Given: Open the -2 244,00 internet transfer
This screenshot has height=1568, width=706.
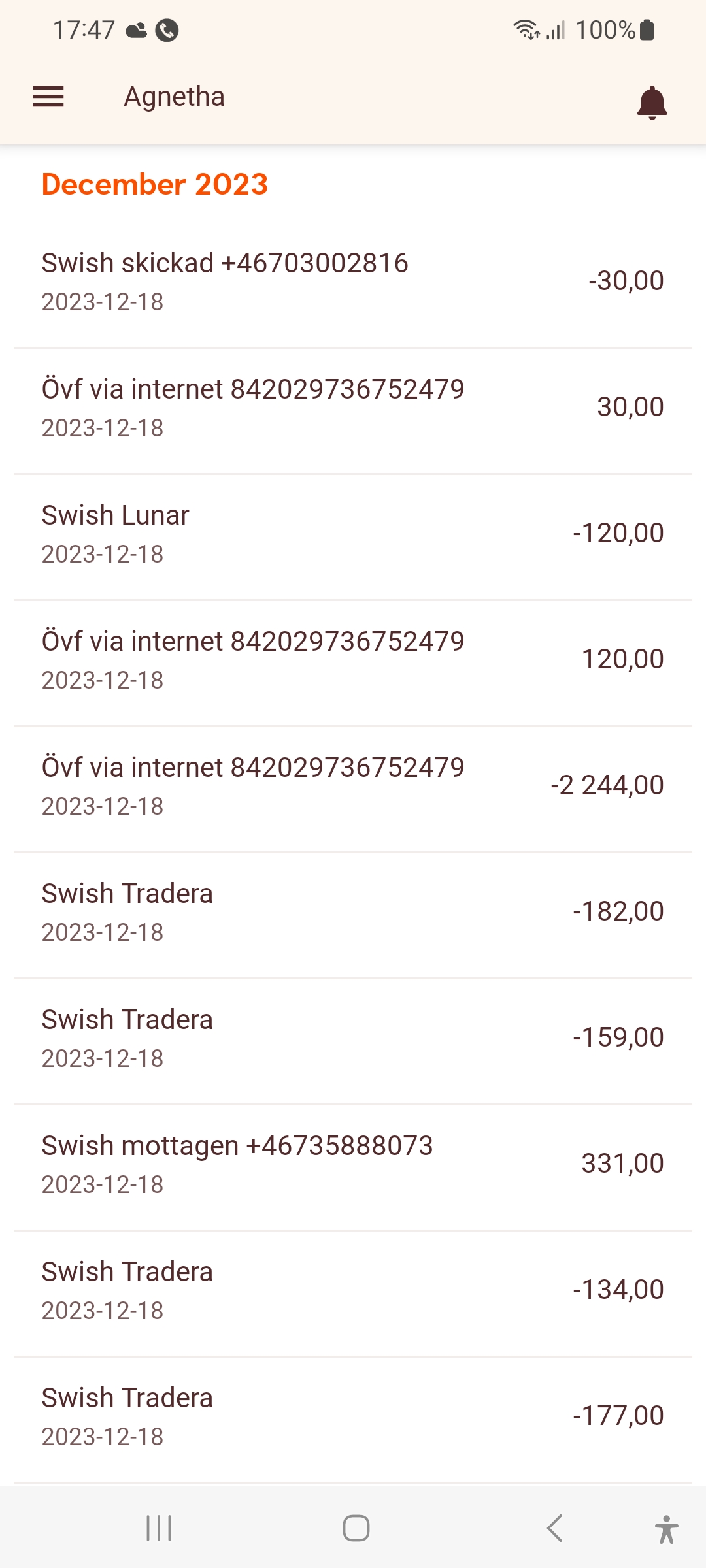Looking at the screenshot, I should click(x=353, y=786).
